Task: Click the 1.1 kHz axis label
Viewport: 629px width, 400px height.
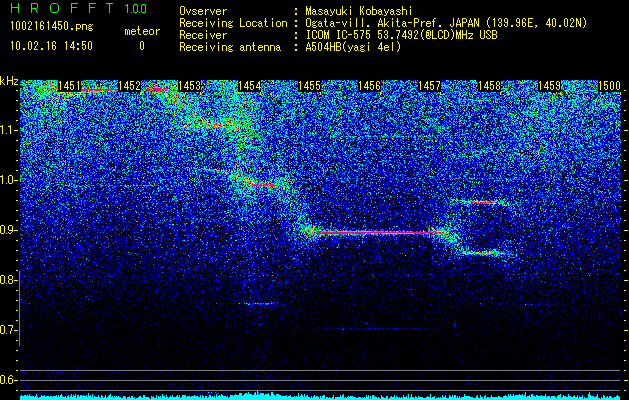Action: [9, 130]
